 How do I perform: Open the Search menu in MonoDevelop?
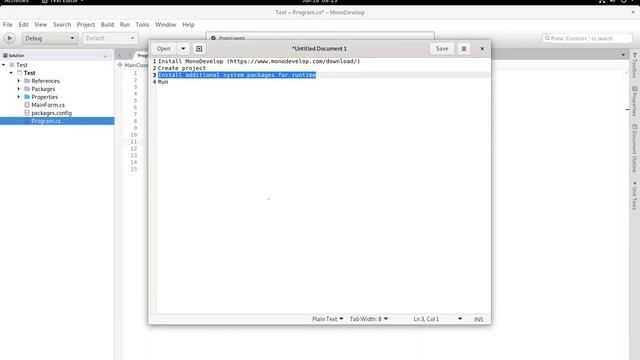pos(62,25)
